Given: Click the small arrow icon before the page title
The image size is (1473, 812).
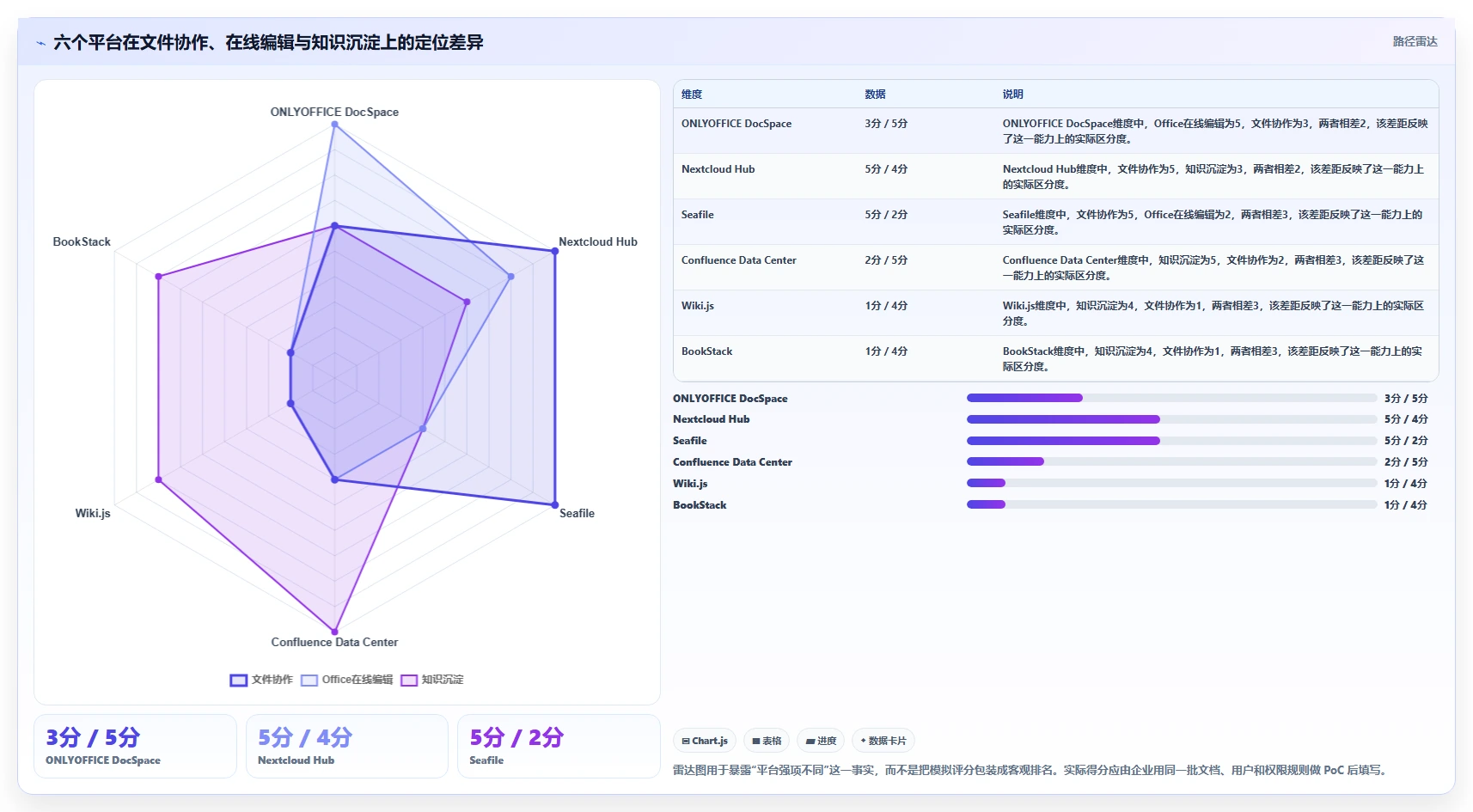Looking at the screenshot, I should [x=40, y=43].
